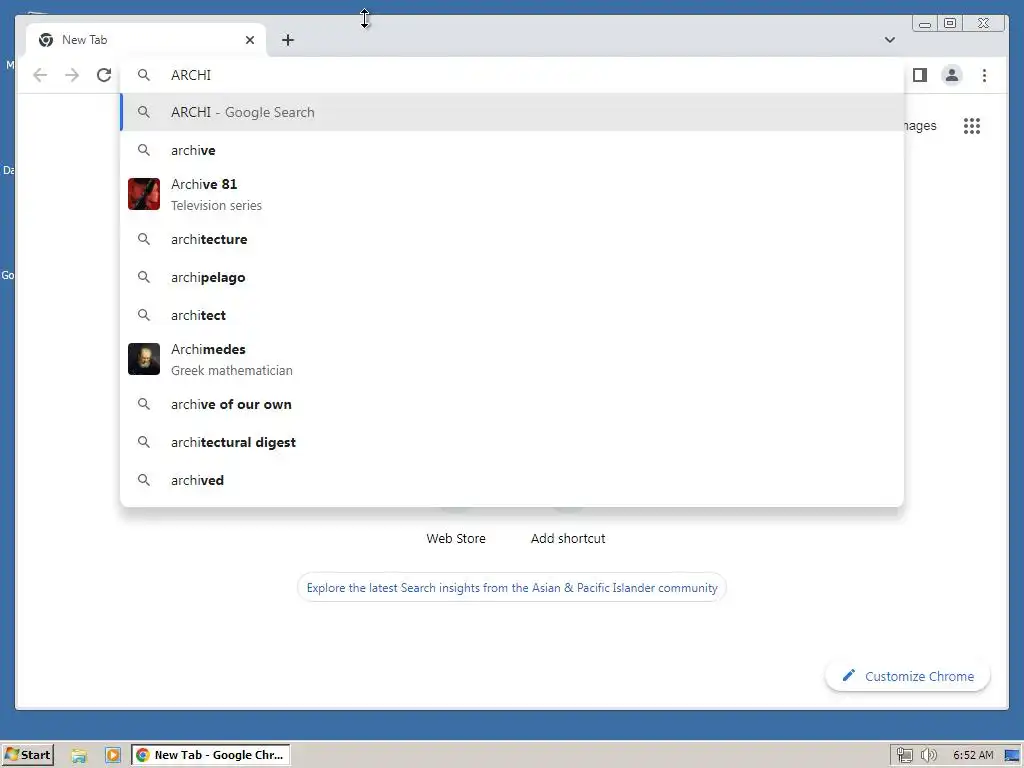Click the Images link behind the dropdown

(x=921, y=125)
